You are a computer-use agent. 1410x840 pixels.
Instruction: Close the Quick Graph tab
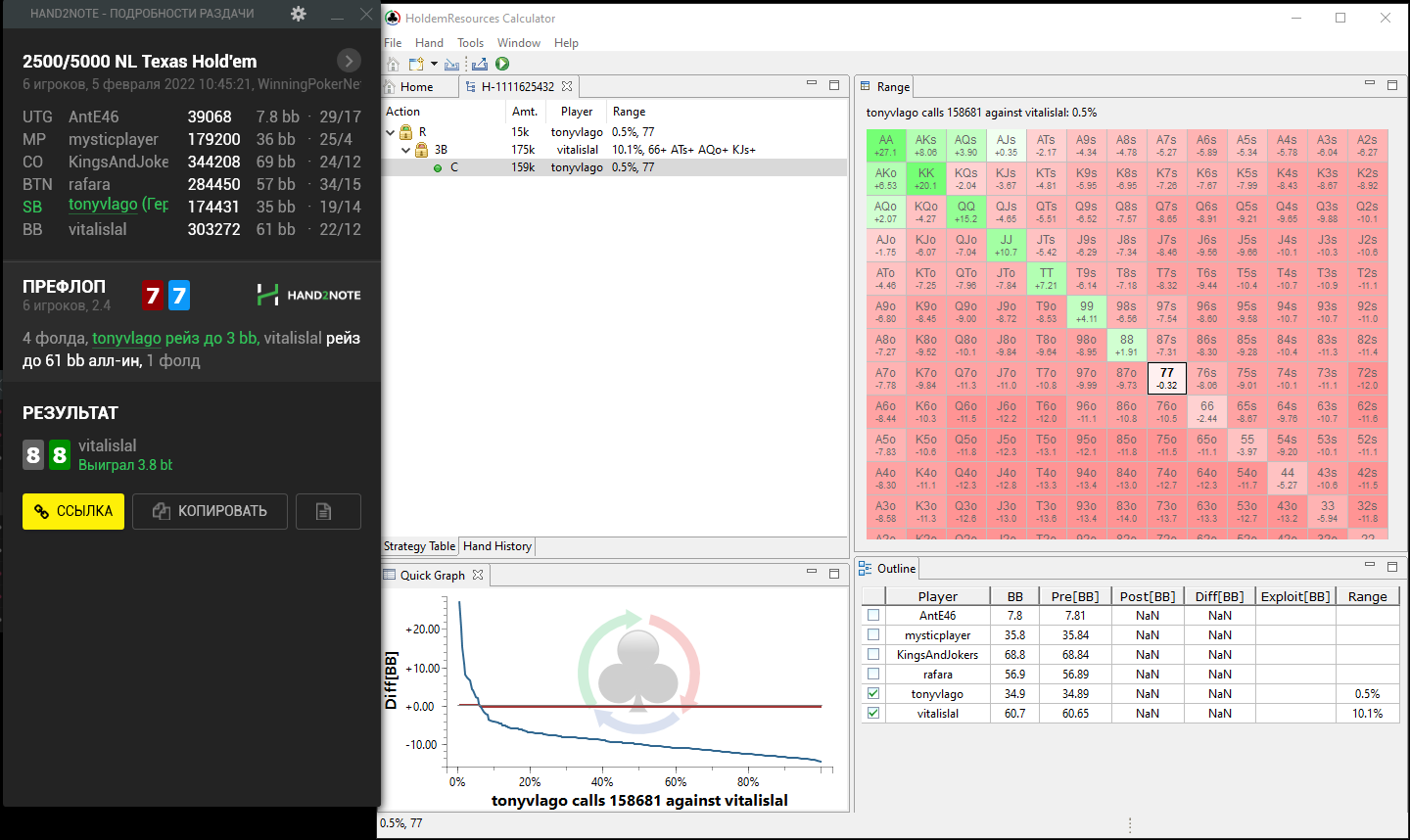[478, 575]
